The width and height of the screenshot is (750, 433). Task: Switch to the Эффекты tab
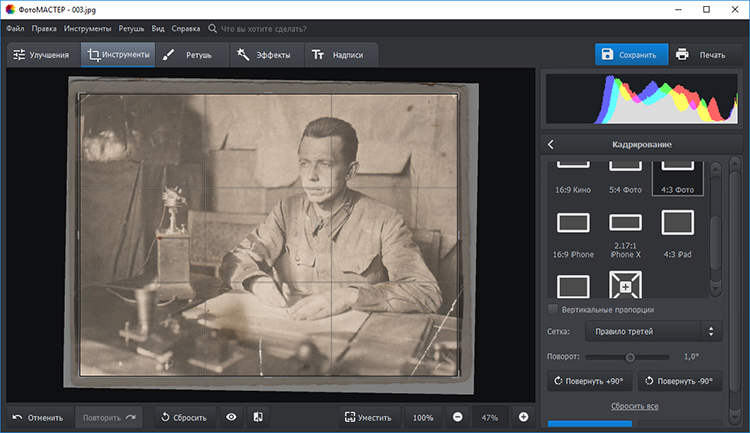point(264,55)
